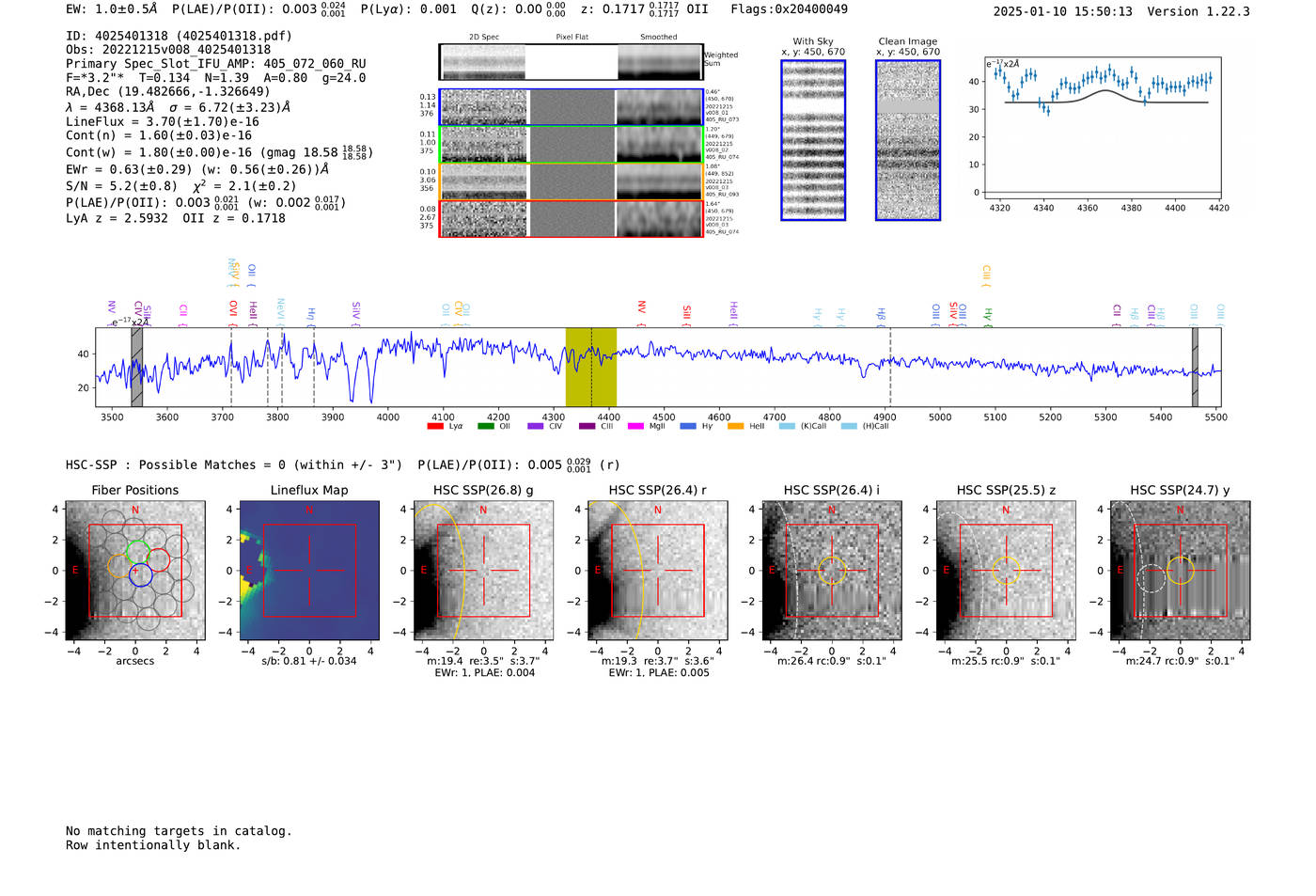The width and height of the screenshot is (1316, 896).
Task: Click the HeII orange legend swatch
Action: pos(735,426)
